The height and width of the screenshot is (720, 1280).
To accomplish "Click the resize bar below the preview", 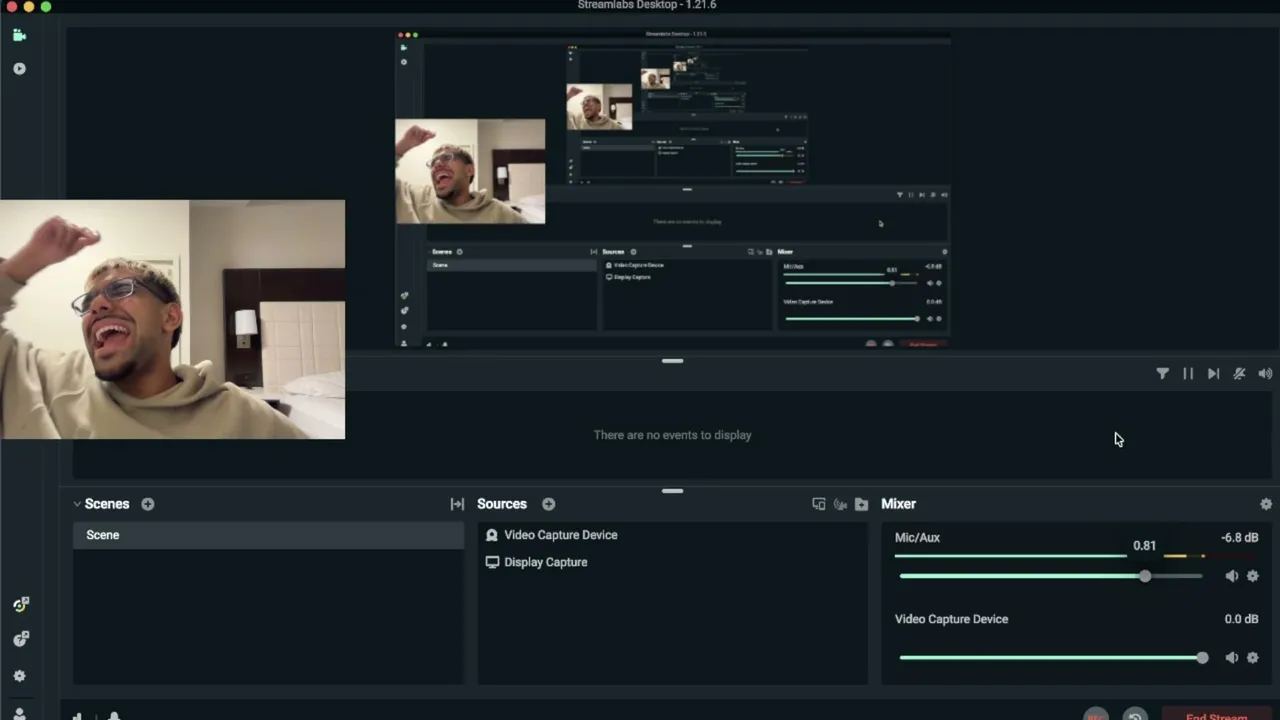I will 672,361.
